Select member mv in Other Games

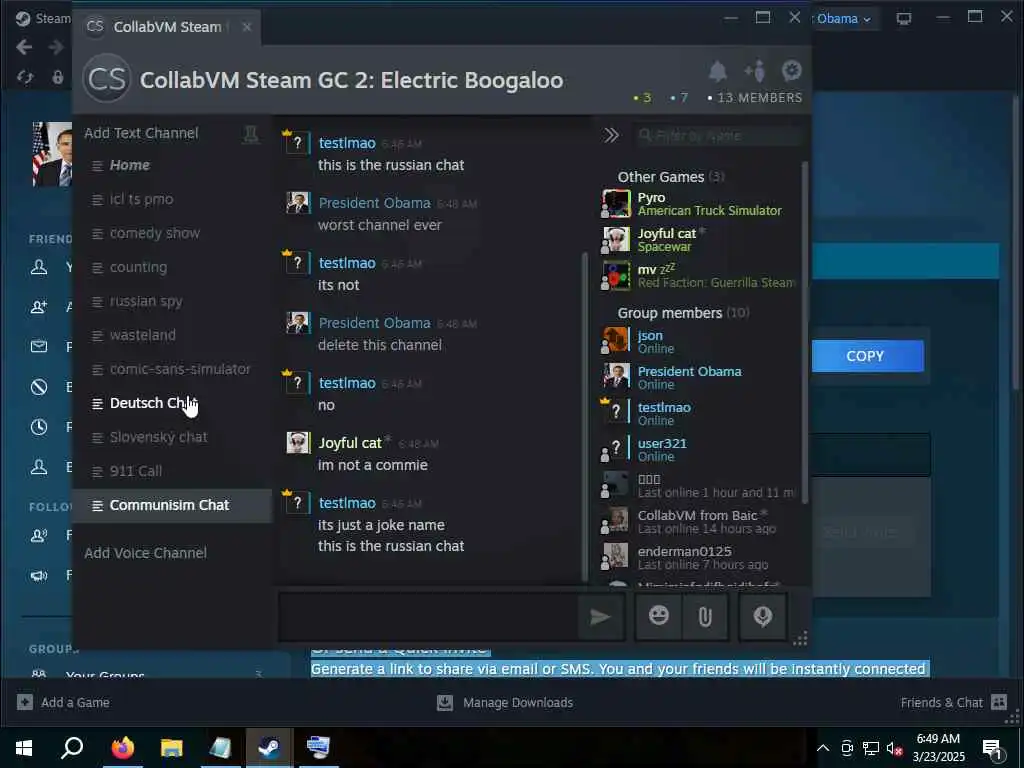click(699, 276)
